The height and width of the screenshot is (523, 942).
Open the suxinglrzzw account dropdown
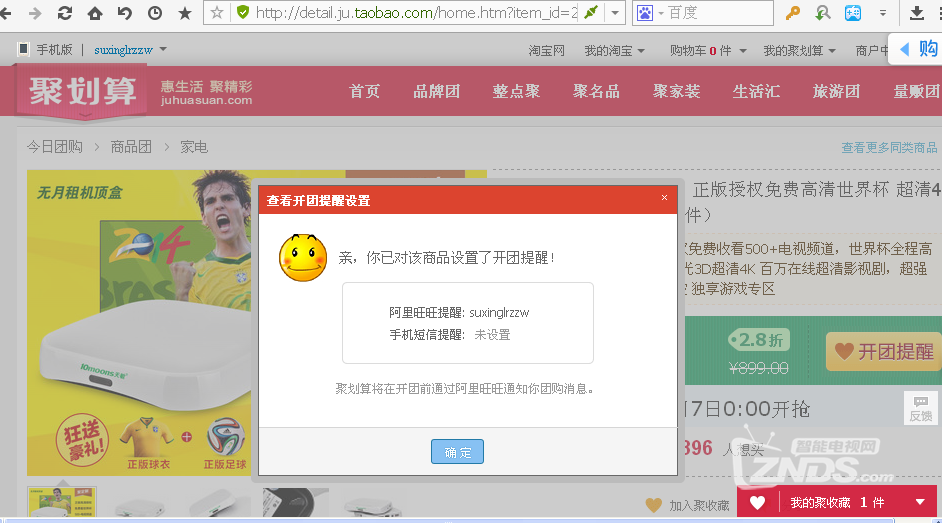click(130, 50)
